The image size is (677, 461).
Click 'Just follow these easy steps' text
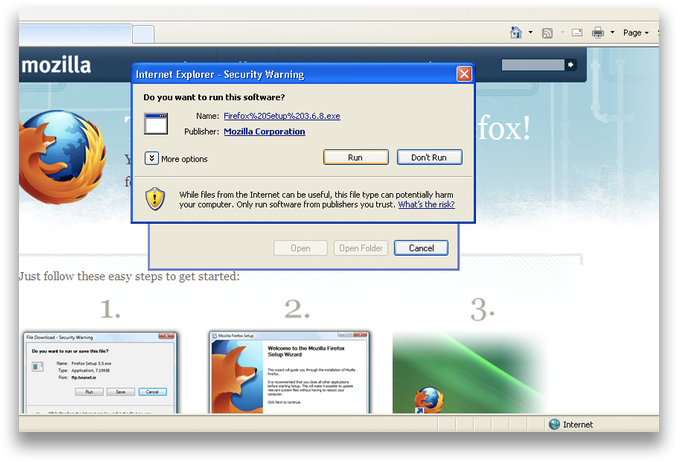(129, 276)
